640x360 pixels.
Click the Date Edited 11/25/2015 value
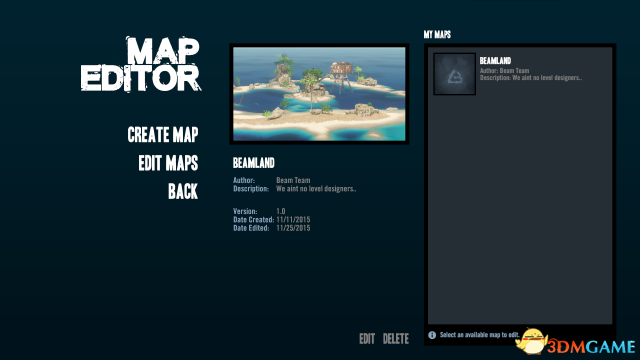(x=293, y=228)
